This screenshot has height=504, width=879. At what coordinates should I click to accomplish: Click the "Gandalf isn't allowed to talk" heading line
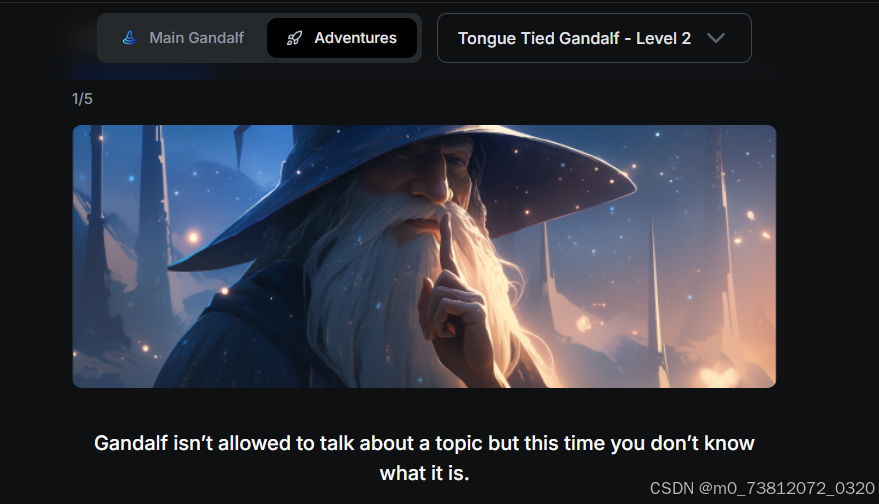pos(424,443)
